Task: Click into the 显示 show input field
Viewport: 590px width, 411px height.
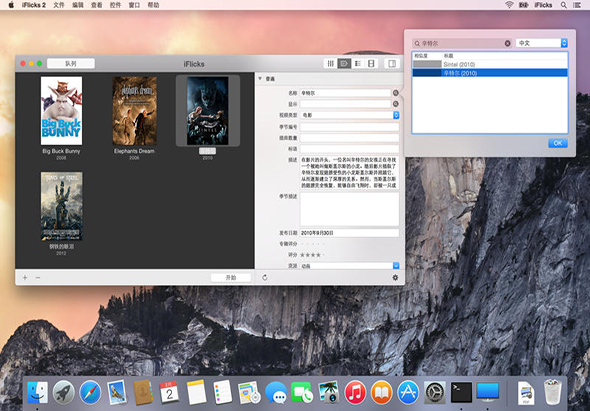Action: point(345,104)
